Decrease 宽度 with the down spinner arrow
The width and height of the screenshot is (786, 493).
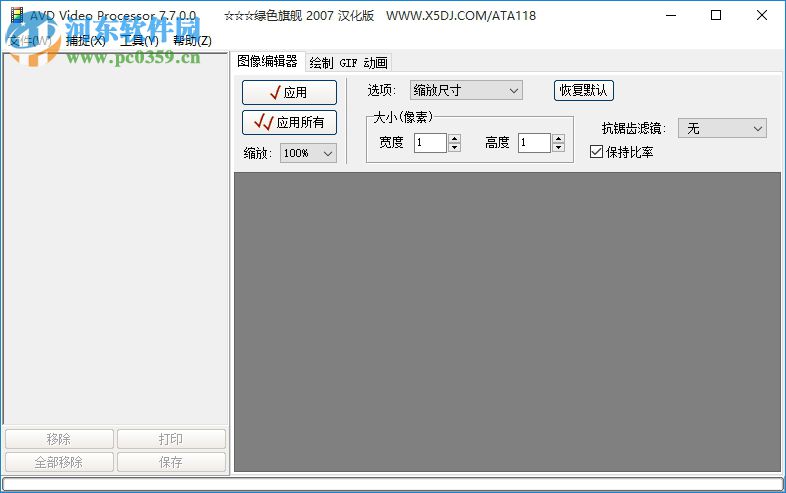(455, 147)
